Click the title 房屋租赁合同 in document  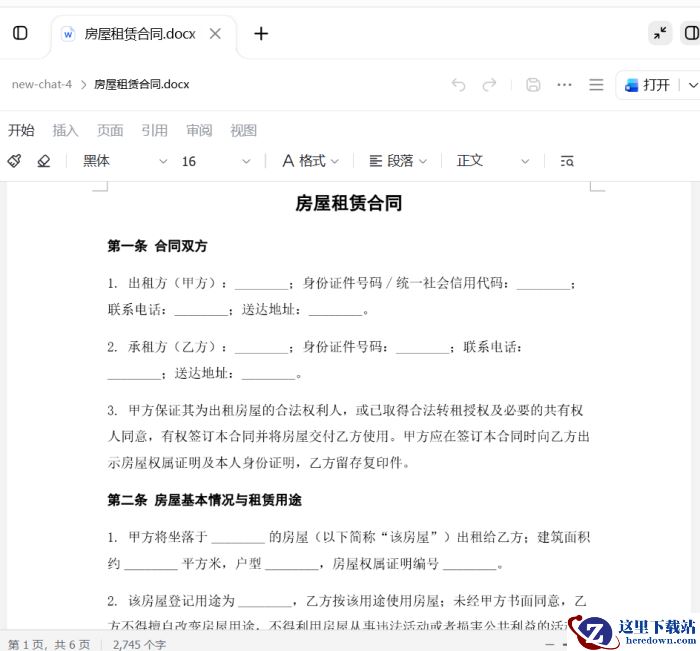(349, 203)
